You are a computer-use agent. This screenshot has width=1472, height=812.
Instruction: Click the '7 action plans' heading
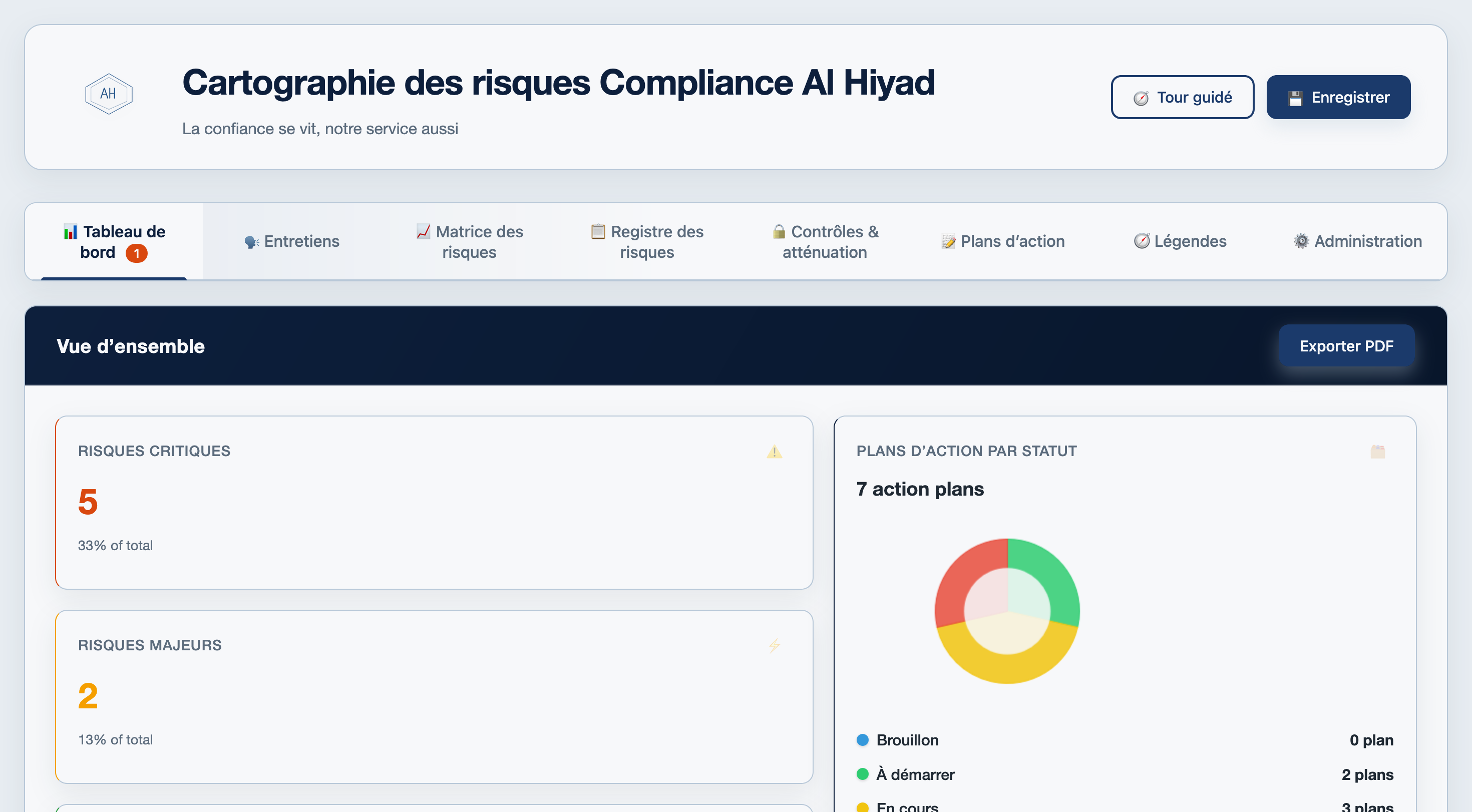(x=919, y=490)
